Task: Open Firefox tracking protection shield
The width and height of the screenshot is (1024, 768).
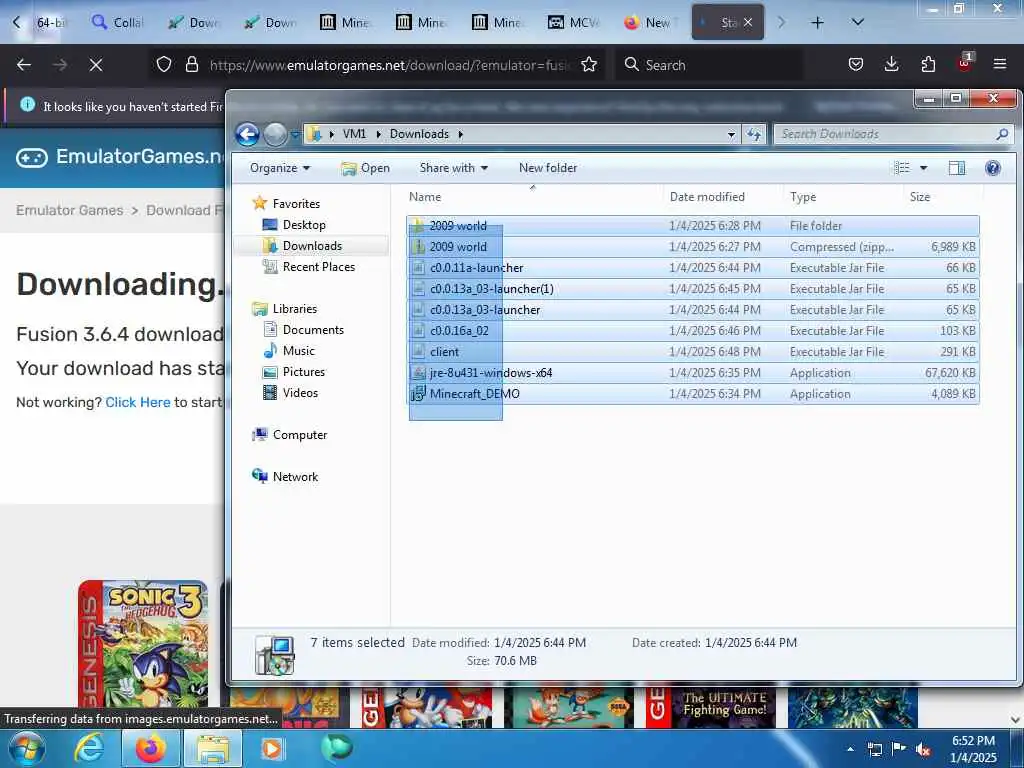Action: [x=164, y=65]
